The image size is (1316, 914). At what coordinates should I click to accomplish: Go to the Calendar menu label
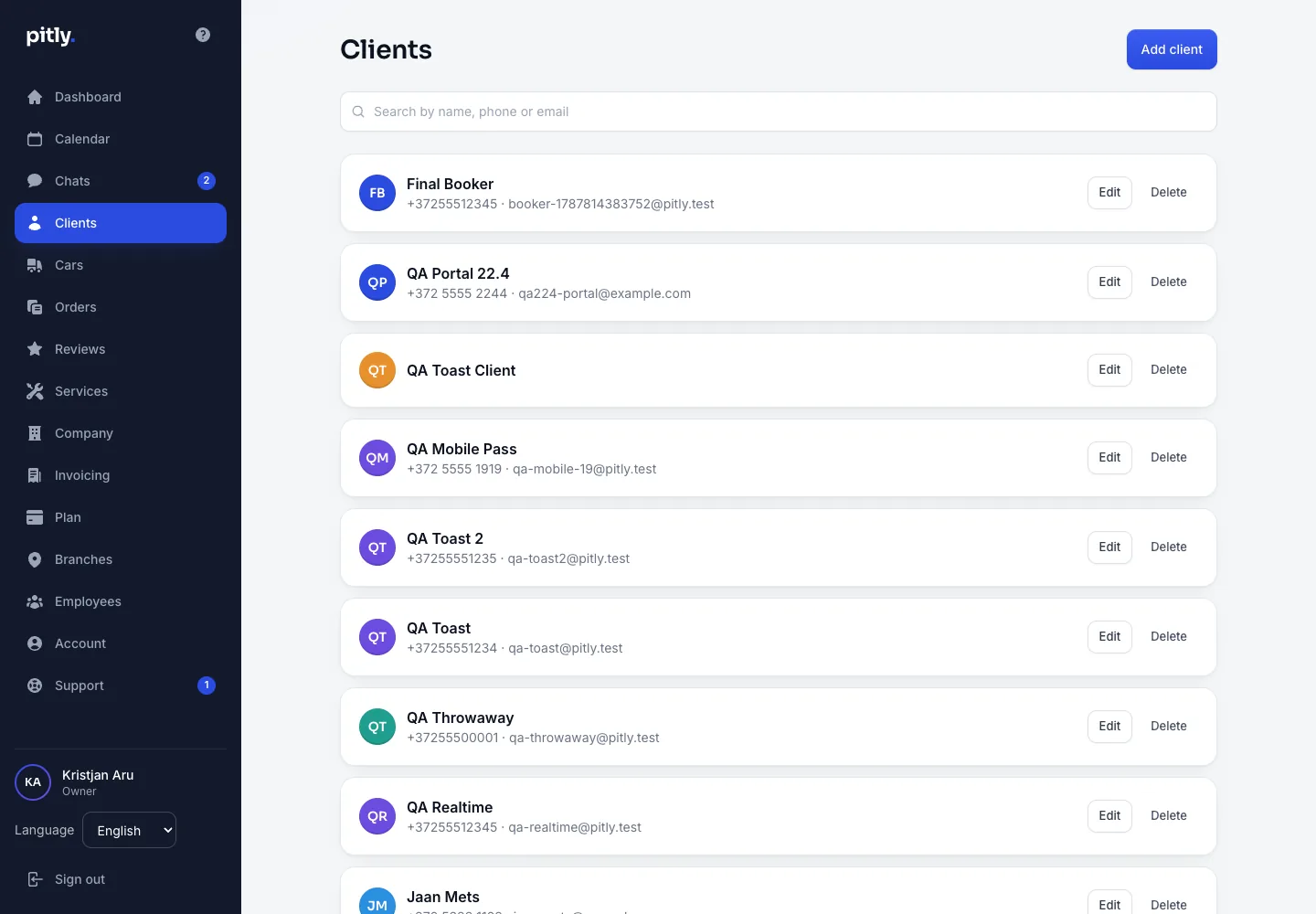(82, 139)
